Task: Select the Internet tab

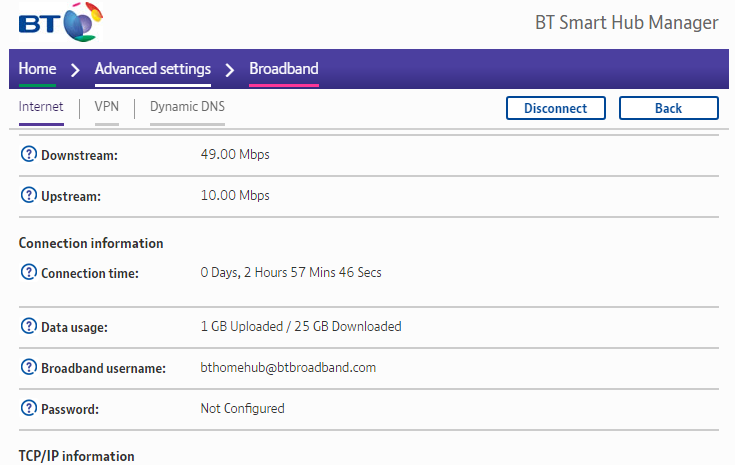Action: click(x=41, y=106)
